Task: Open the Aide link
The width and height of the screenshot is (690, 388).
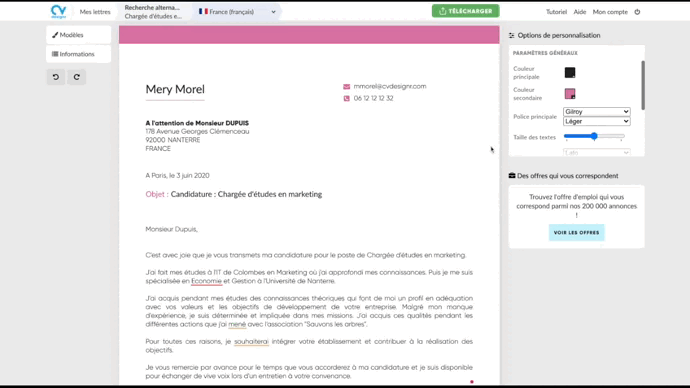Action: [x=580, y=12]
